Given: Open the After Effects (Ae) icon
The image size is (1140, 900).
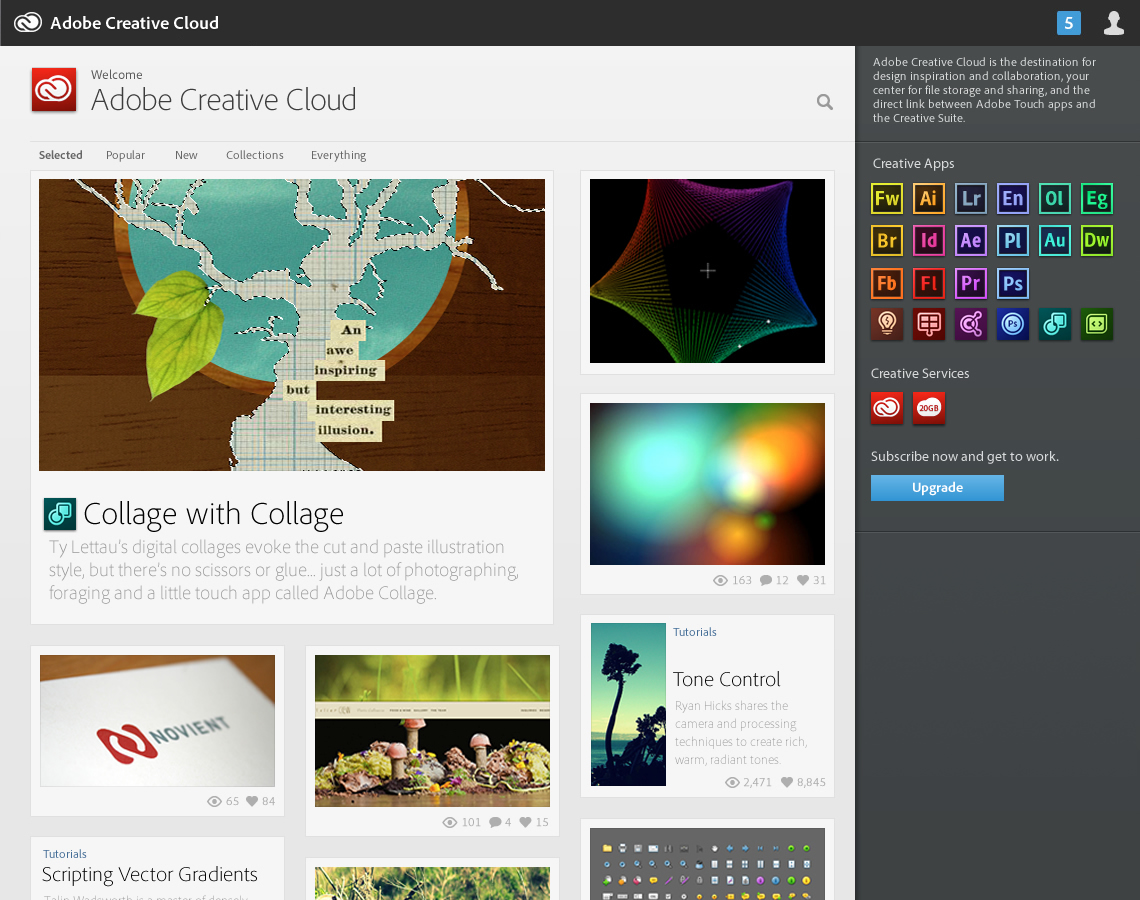Looking at the screenshot, I should (x=970, y=240).
